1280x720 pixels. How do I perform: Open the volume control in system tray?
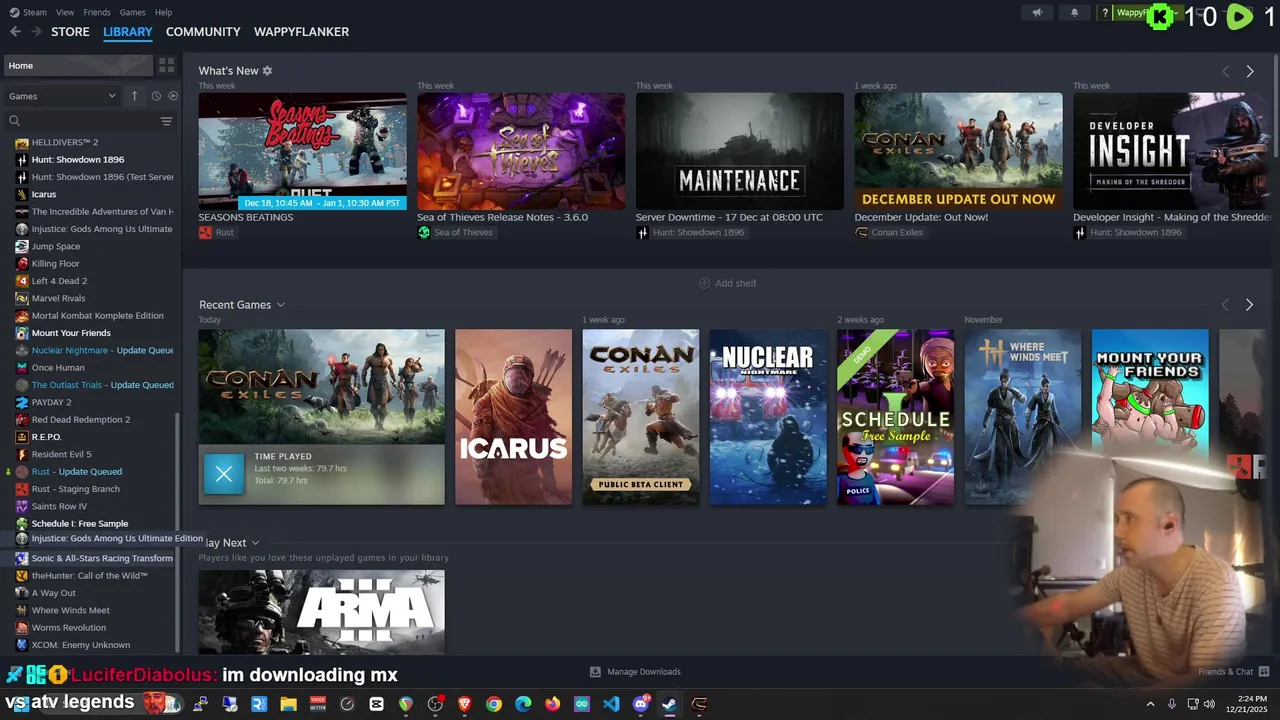(1209, 704)
